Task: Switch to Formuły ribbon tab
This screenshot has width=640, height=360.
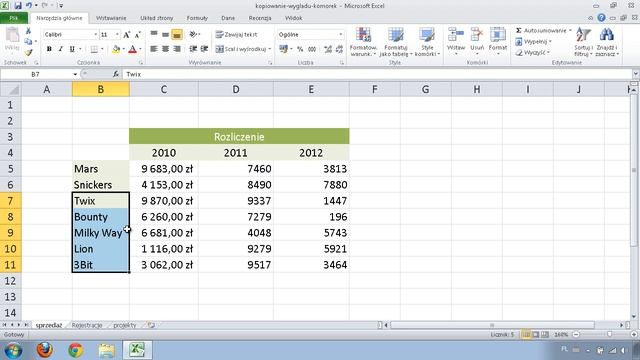Action: (x=197, y=18)
